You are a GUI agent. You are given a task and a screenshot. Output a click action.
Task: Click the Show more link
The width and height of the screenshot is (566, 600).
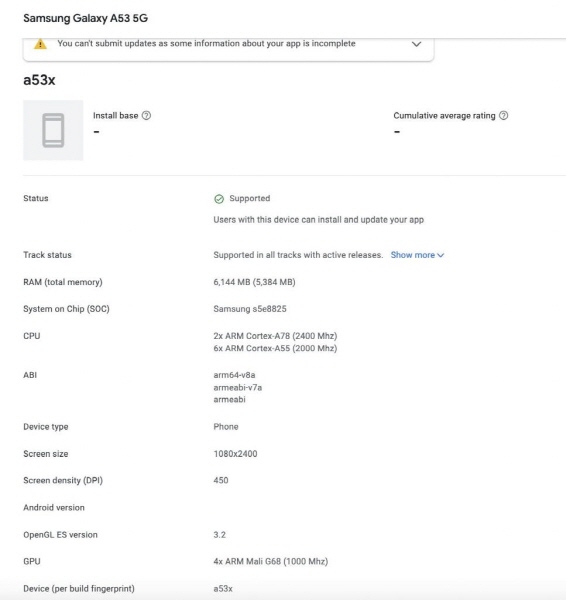click(x=413, y=255)
